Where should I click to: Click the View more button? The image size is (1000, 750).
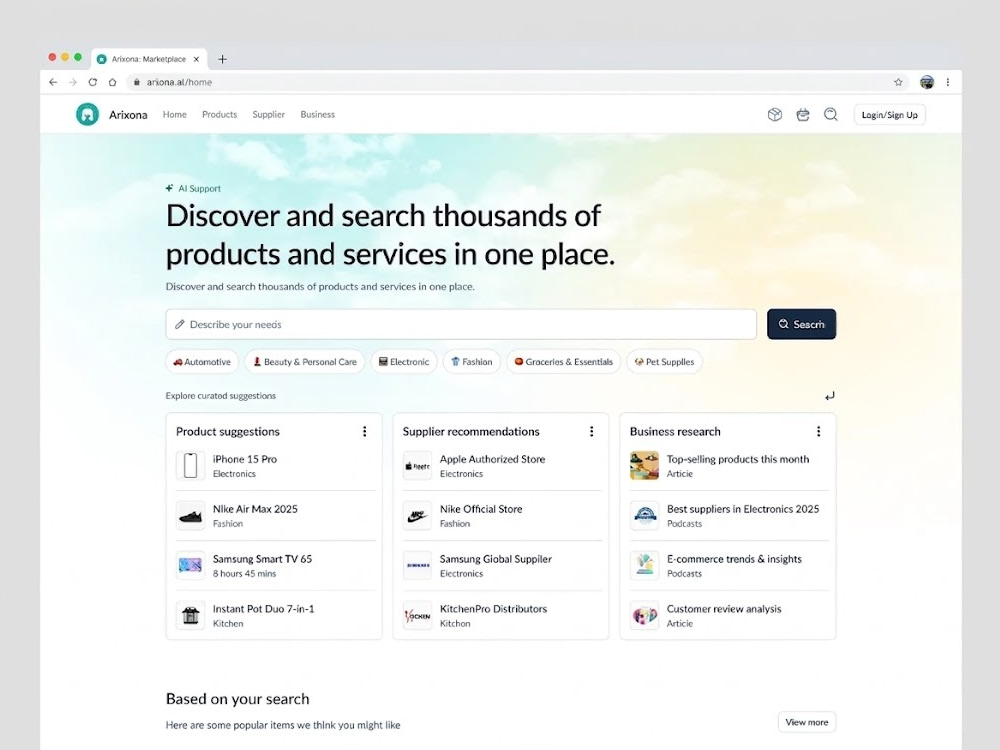(807, 723)
